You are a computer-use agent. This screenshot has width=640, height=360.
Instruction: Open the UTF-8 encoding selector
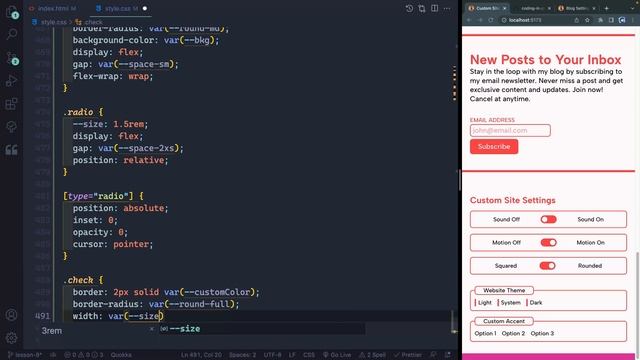tap(273, 355)
